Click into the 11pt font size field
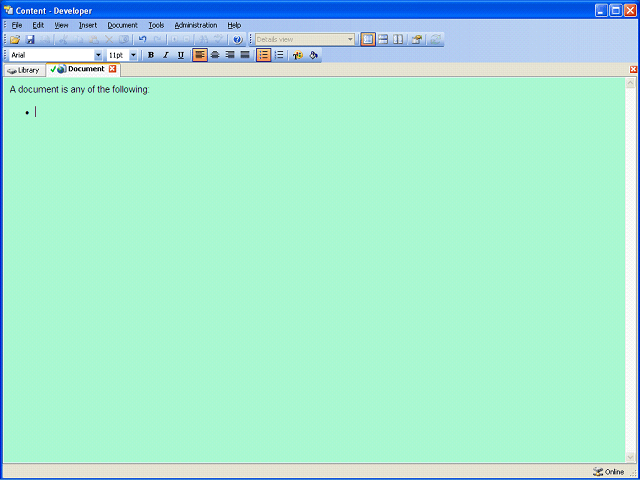 coord(118,55)
